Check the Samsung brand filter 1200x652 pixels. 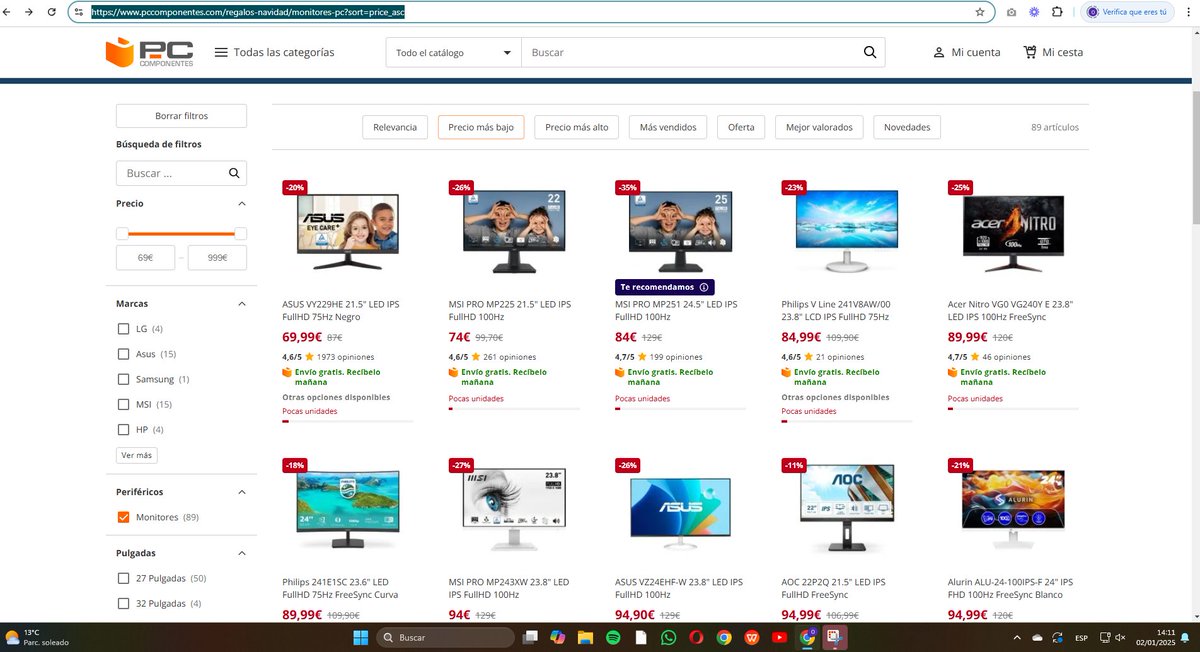[124, 379]
